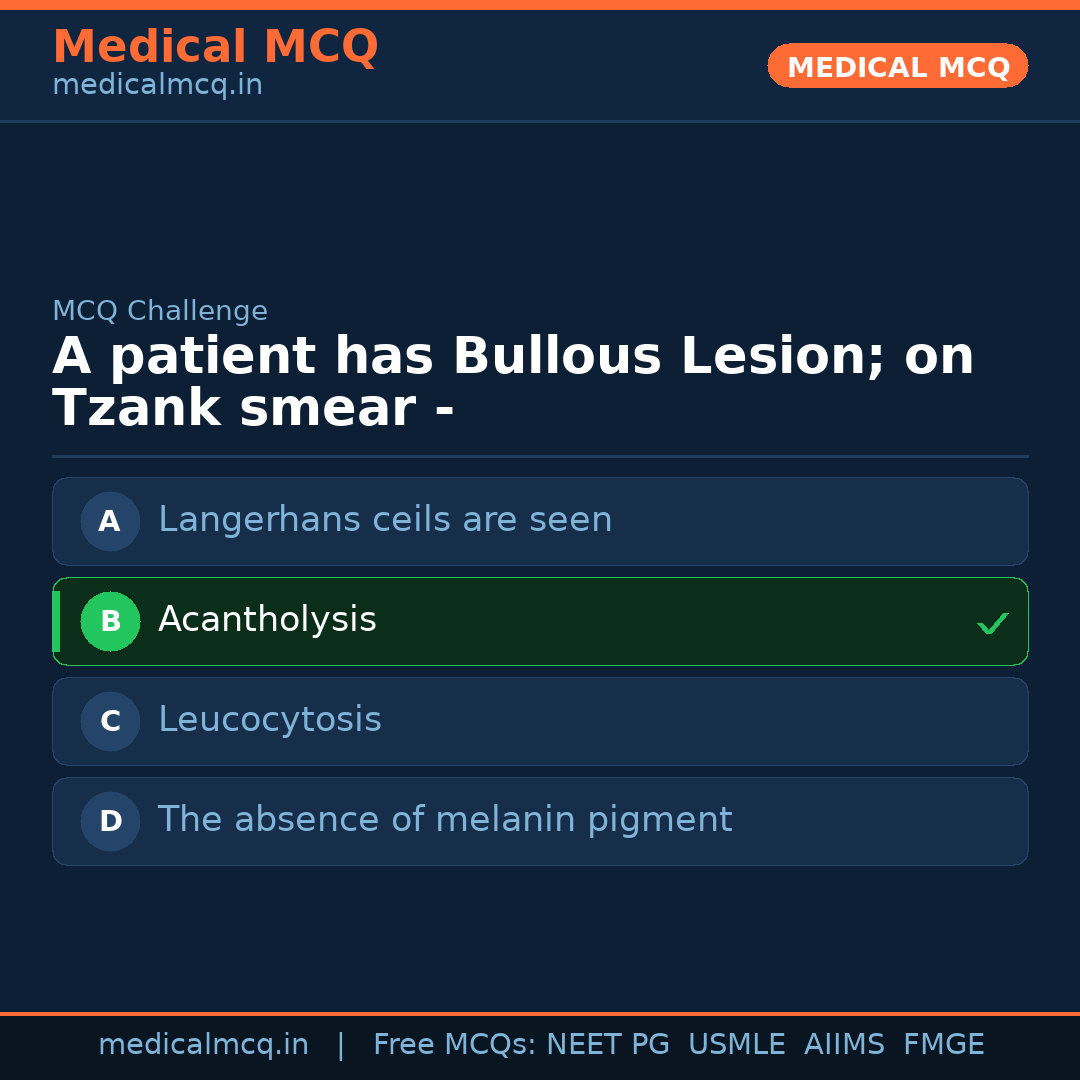
Task: Expand the option A answer card
Action: pos(540,521)
